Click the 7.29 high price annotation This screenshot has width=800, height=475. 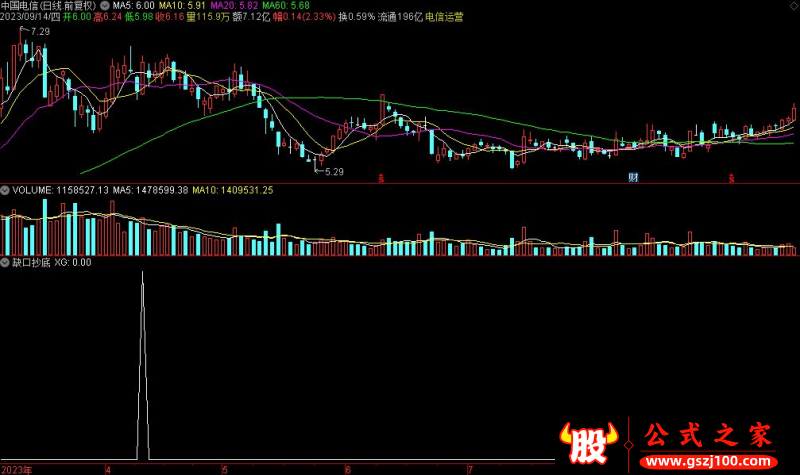(40, 32)
